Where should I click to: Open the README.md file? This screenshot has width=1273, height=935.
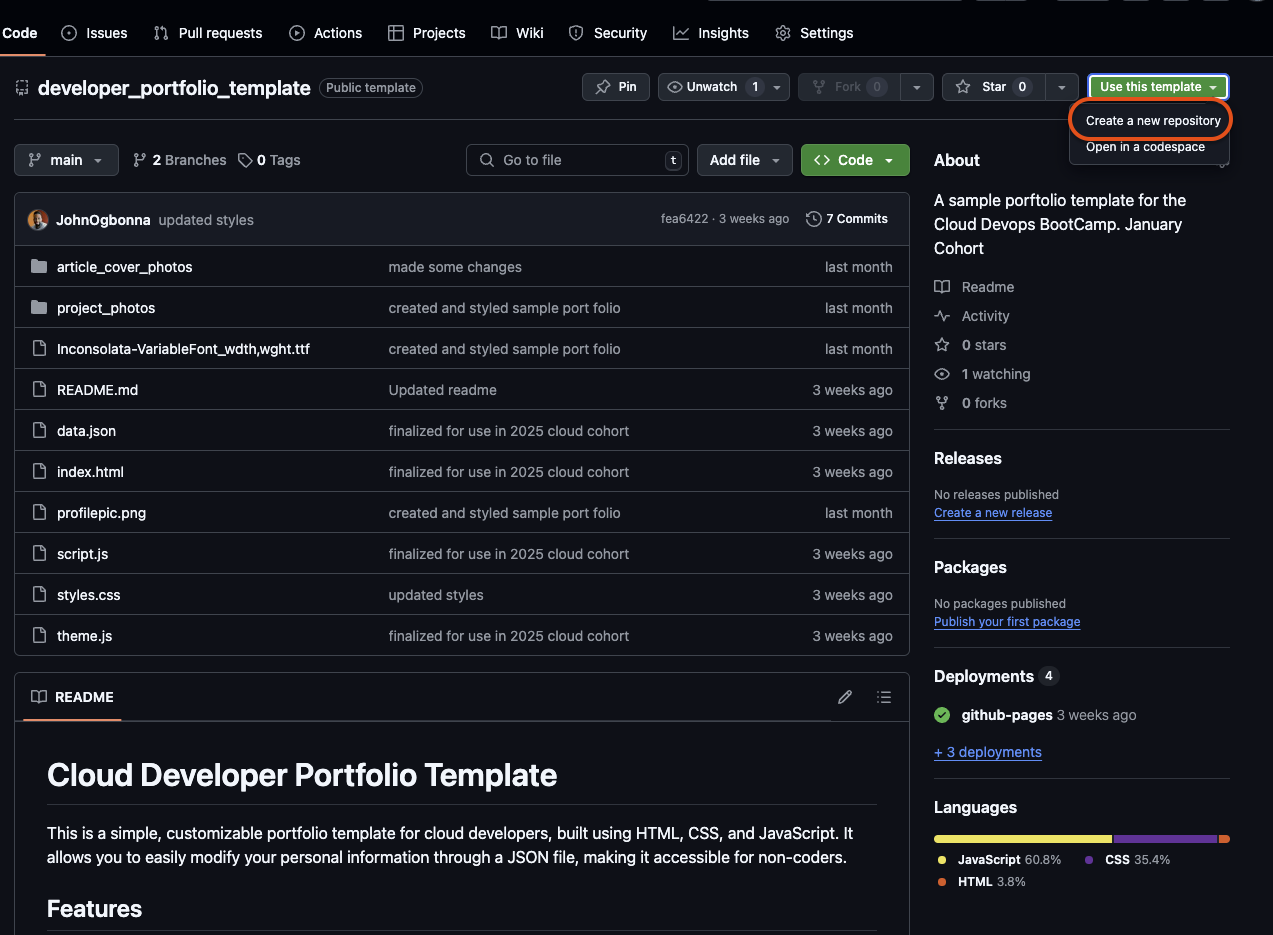point(97,390)
